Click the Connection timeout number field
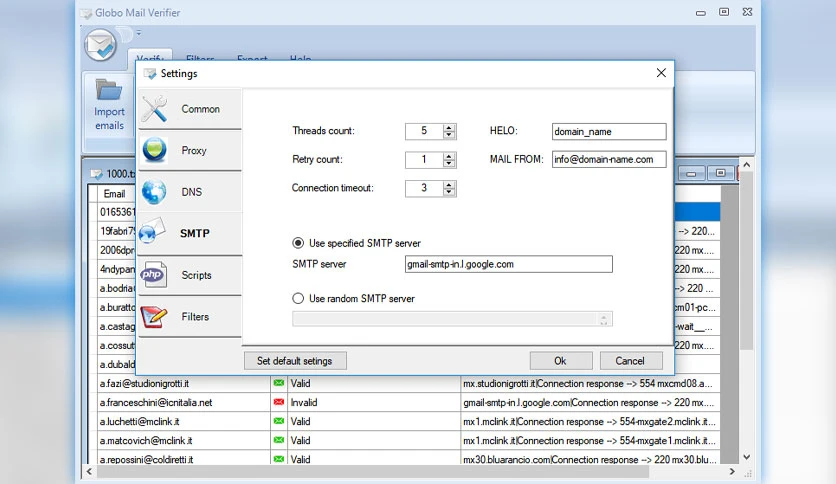The width and height of the screenshot is (836, 484). (424, 188)
